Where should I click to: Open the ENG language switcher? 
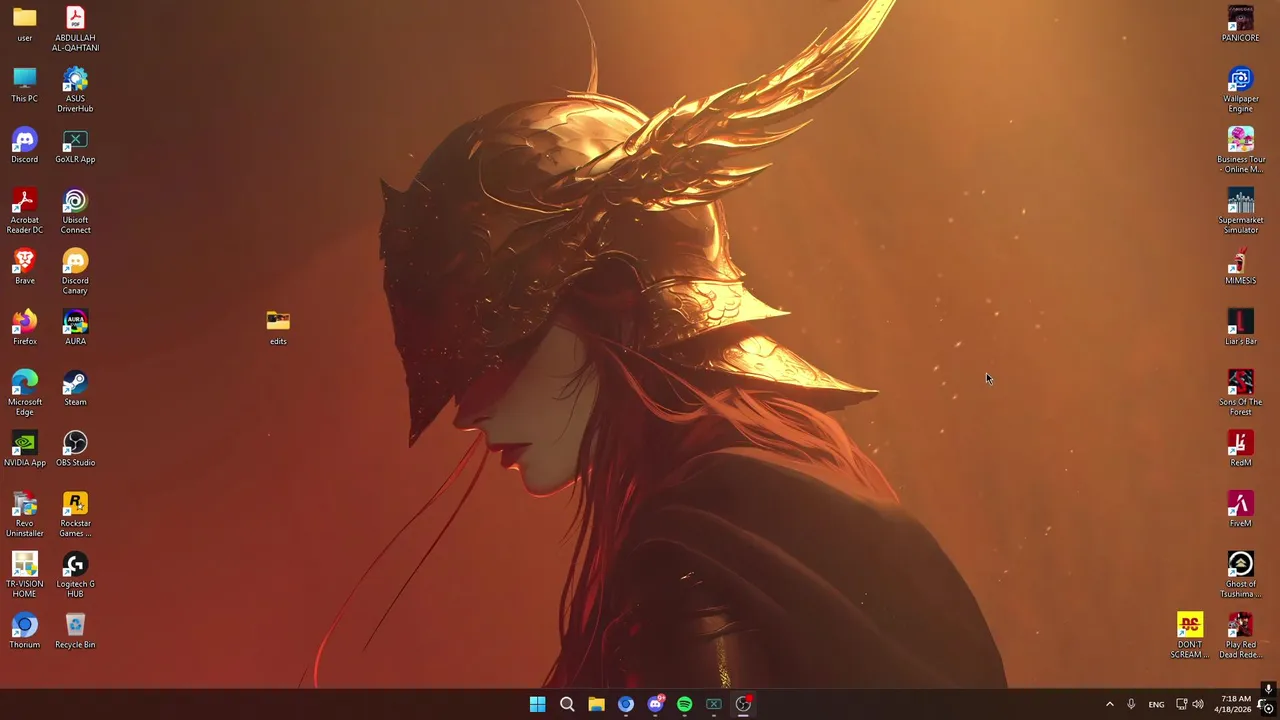tap(1156, 704)
